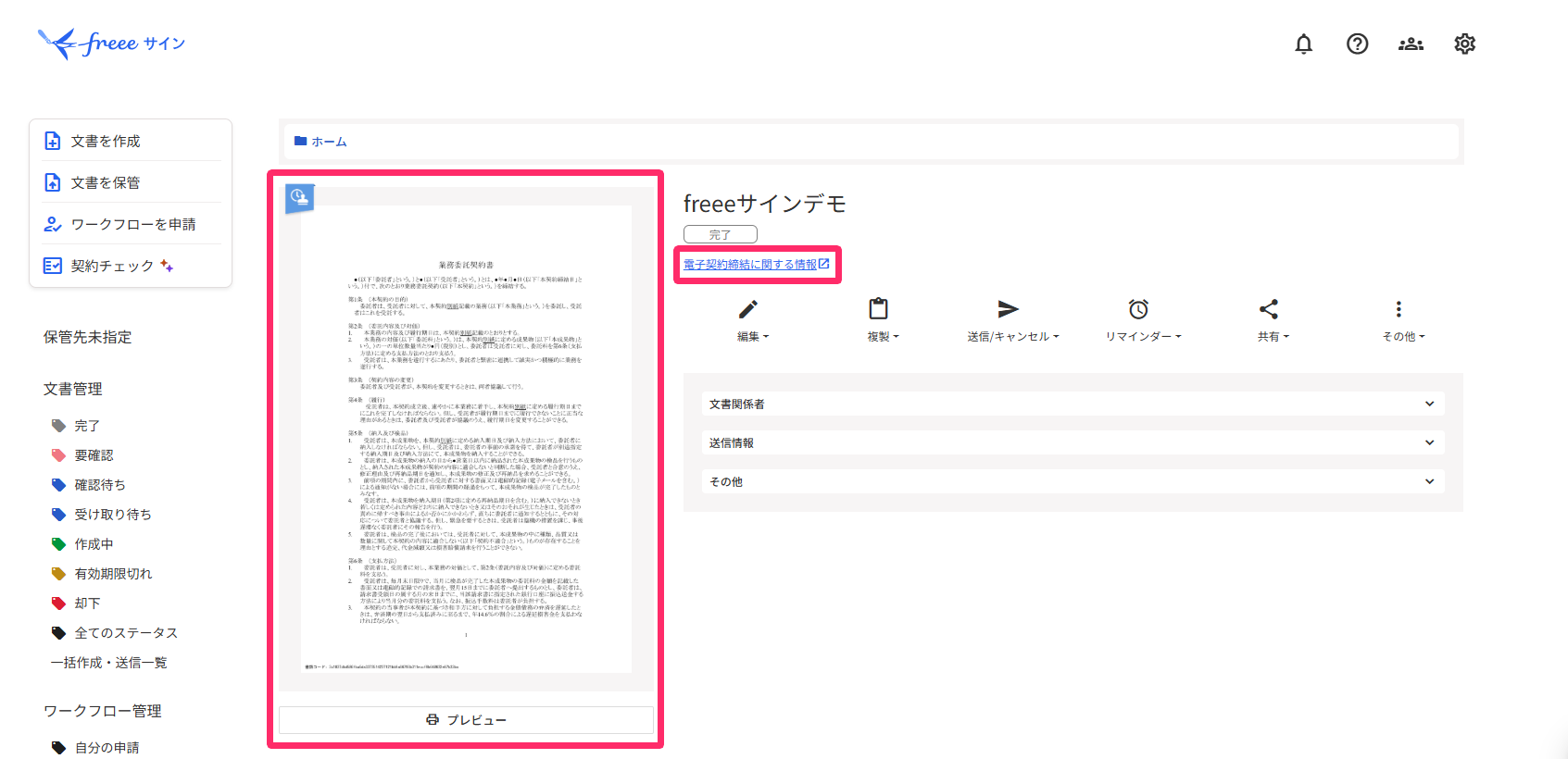The height and width of the screenshot is (759, 1568).
Task: Expand the 文書関係者 section
Action: click(x=1073, y=404)
